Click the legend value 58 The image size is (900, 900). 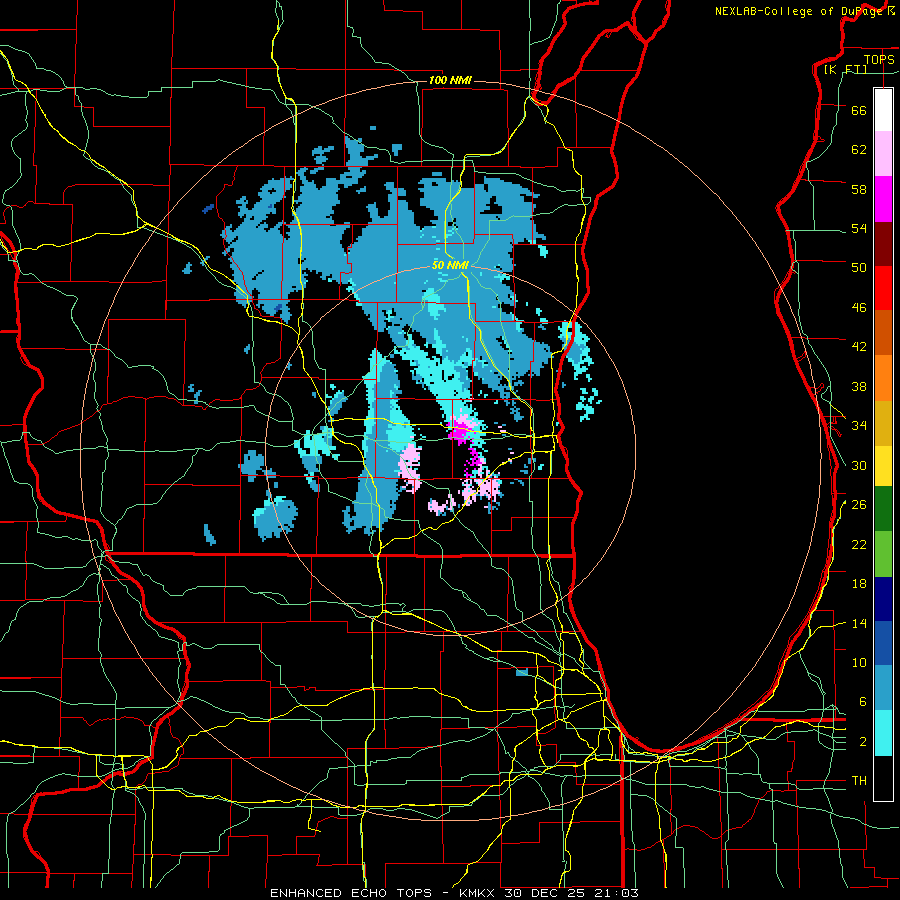coord(859,189)
